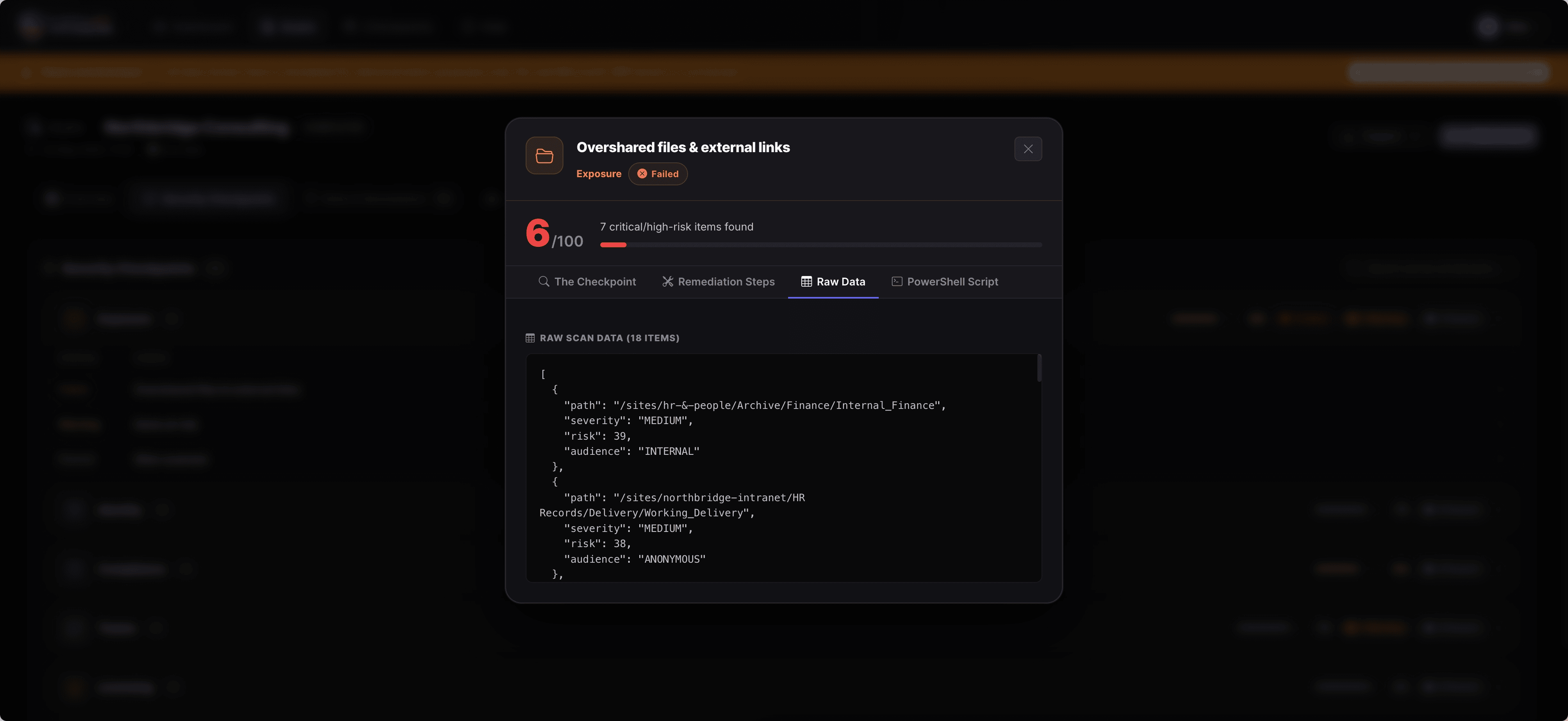
Task: Switch to Remediation Steps tab
Action: point(718,282)
